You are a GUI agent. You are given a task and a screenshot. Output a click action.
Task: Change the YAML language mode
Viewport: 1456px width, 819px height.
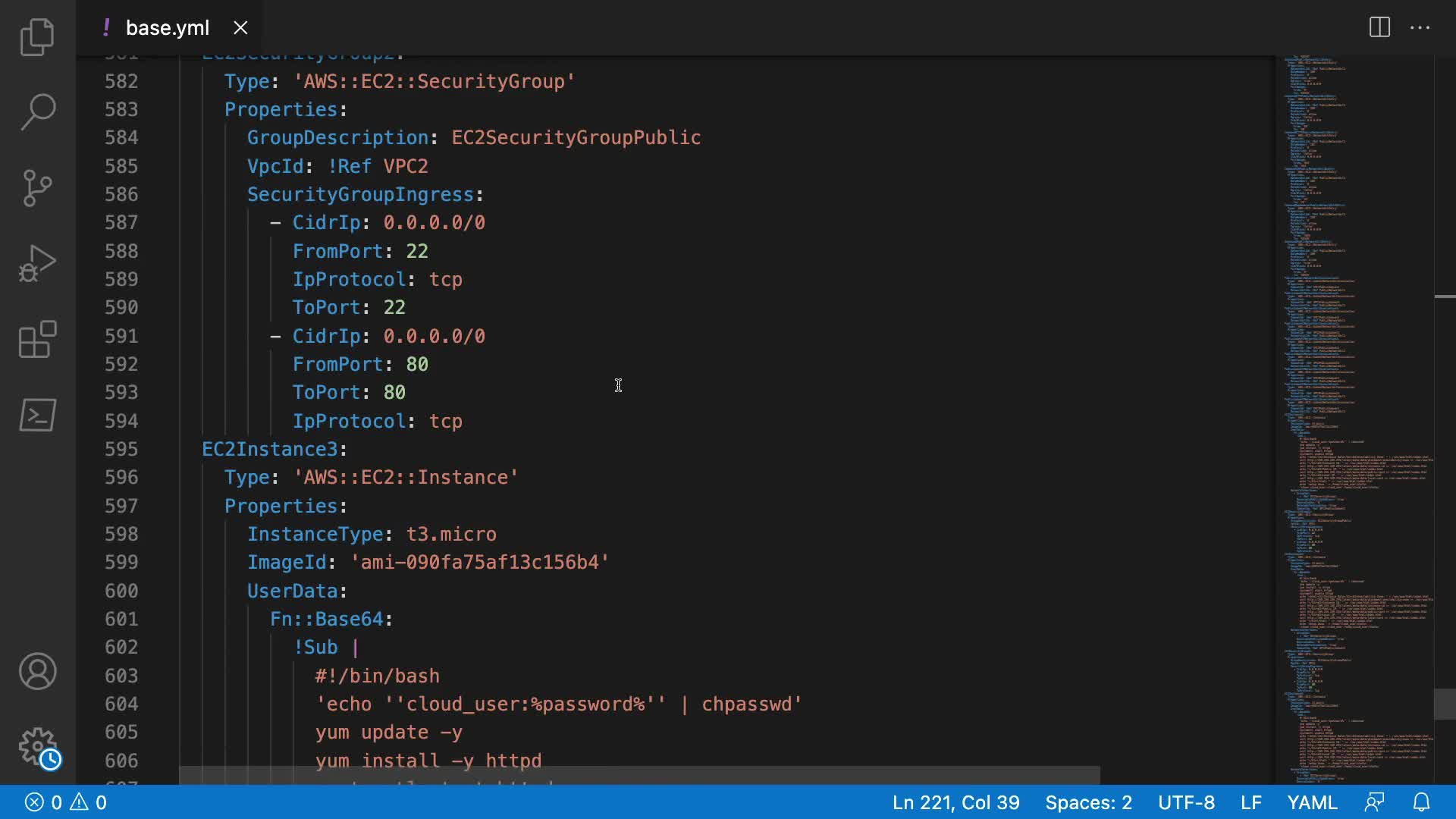[x=1312, y=802]
